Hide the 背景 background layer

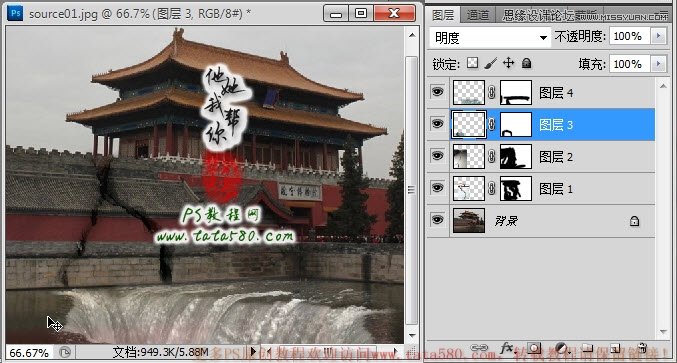pos(437,220)
